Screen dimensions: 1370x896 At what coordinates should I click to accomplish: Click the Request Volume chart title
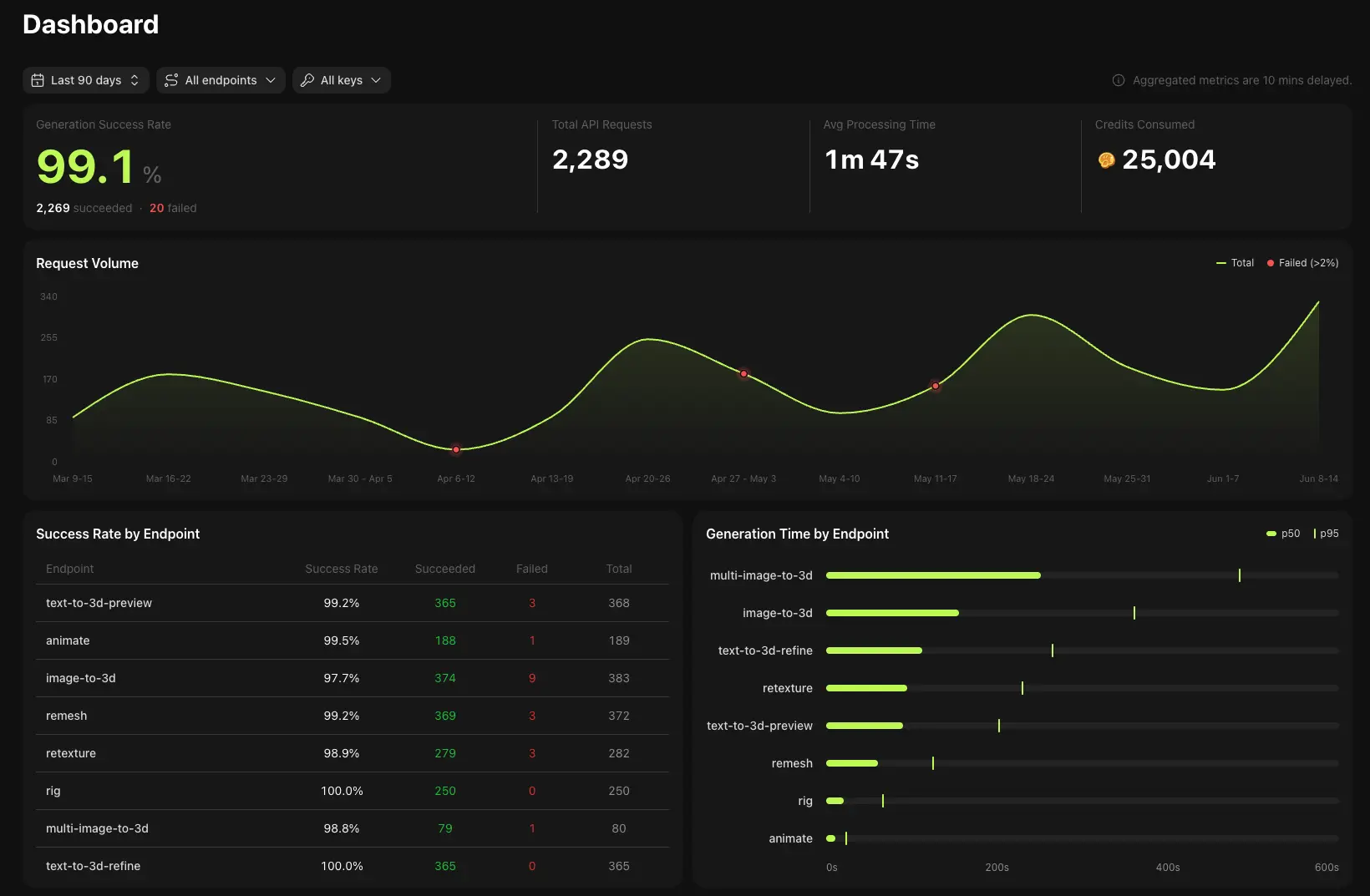[87, 263]
